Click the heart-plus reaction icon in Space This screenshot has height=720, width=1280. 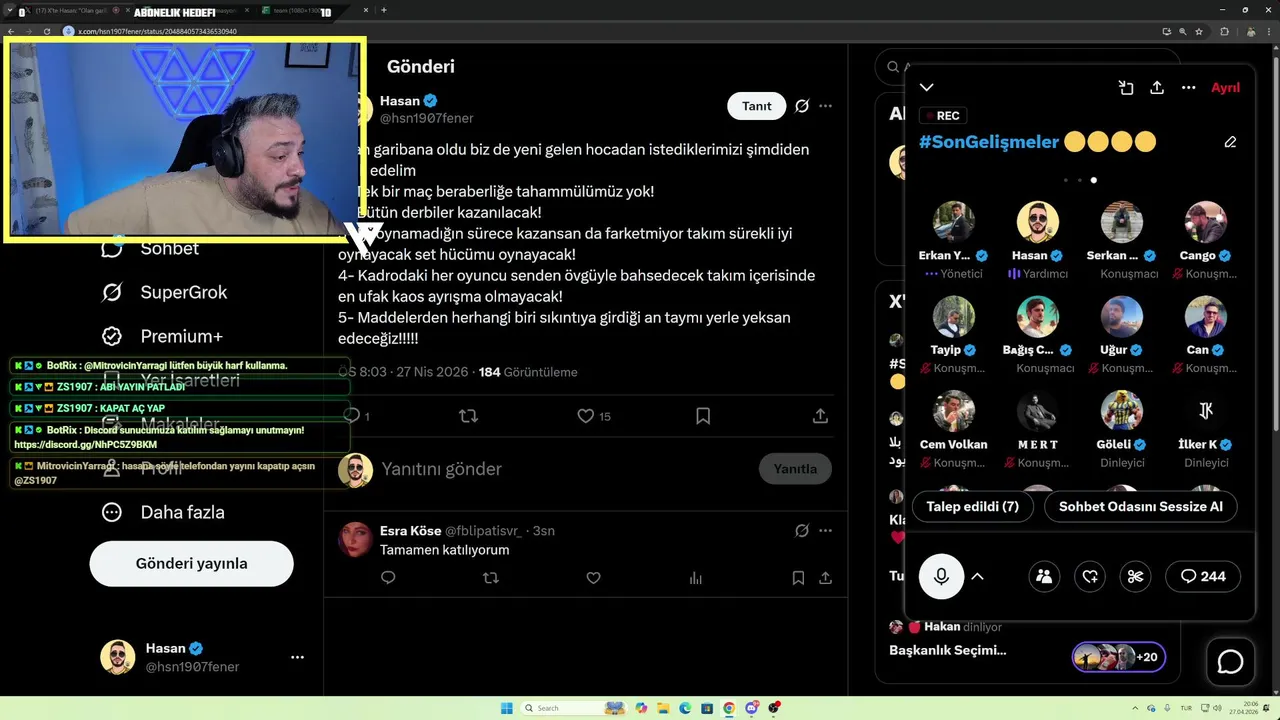point(1090,576)
